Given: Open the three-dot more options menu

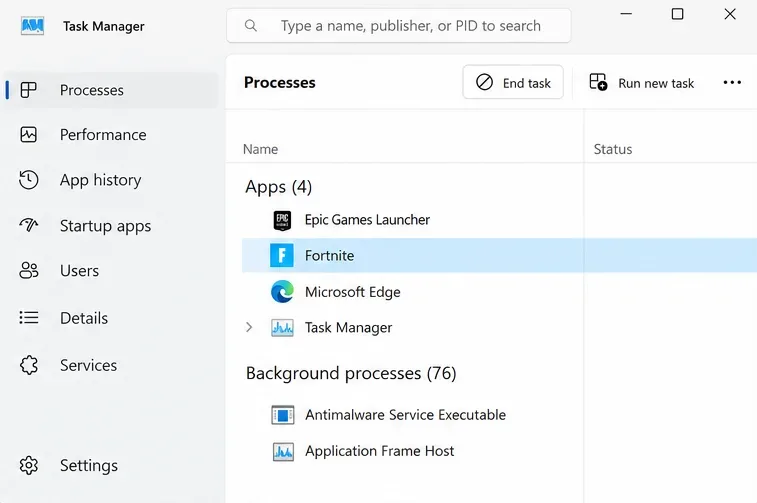Looking at the screenshot, I should pos(732,83).
